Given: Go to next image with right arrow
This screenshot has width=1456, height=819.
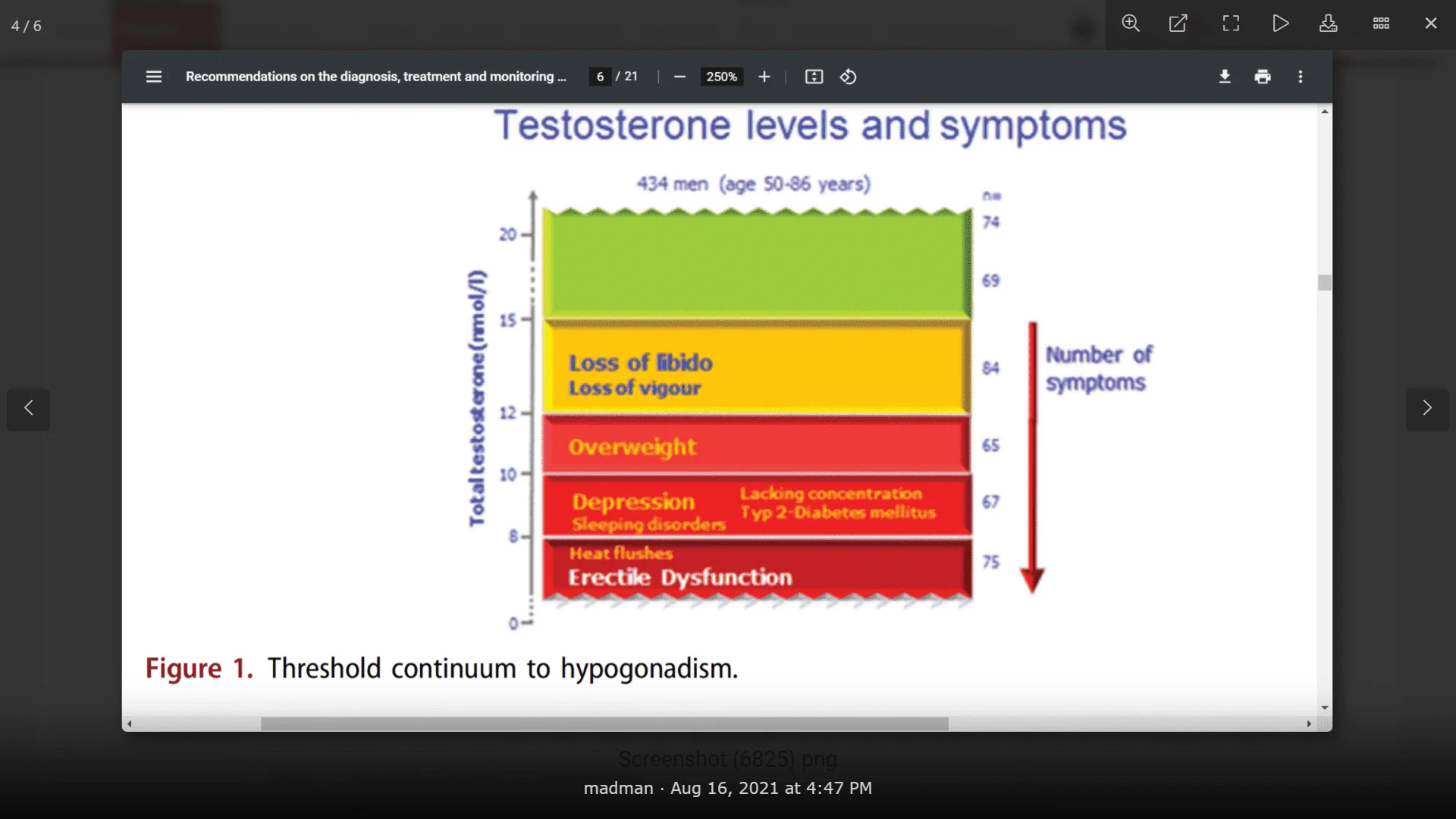Looking at the screenshot, I should coord(1427,409).
